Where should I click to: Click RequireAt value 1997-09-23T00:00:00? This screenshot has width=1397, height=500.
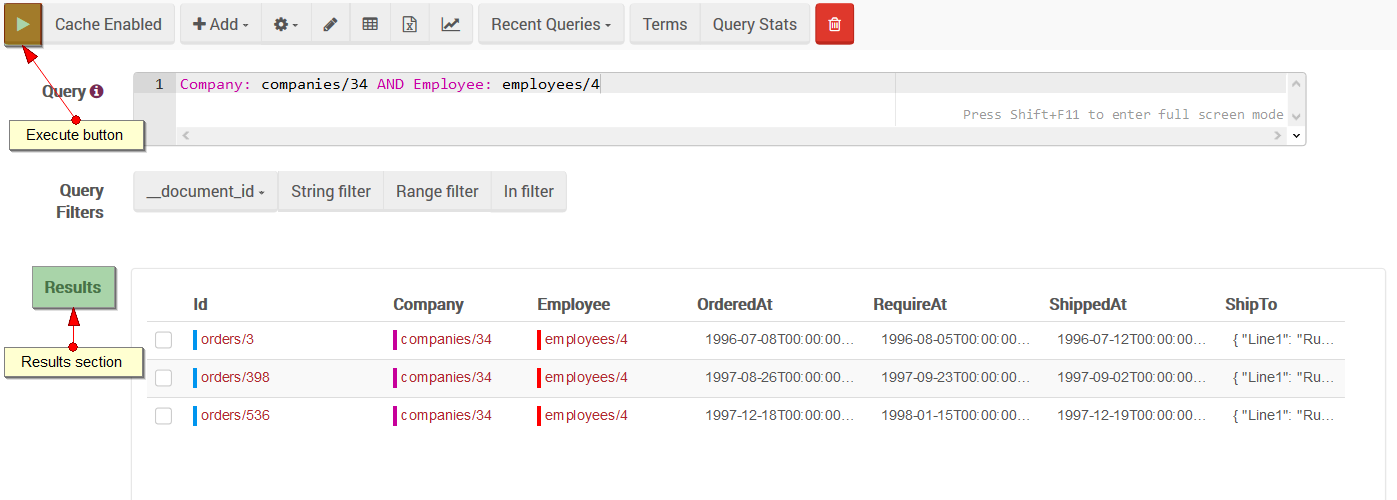(x=956, y=378)
